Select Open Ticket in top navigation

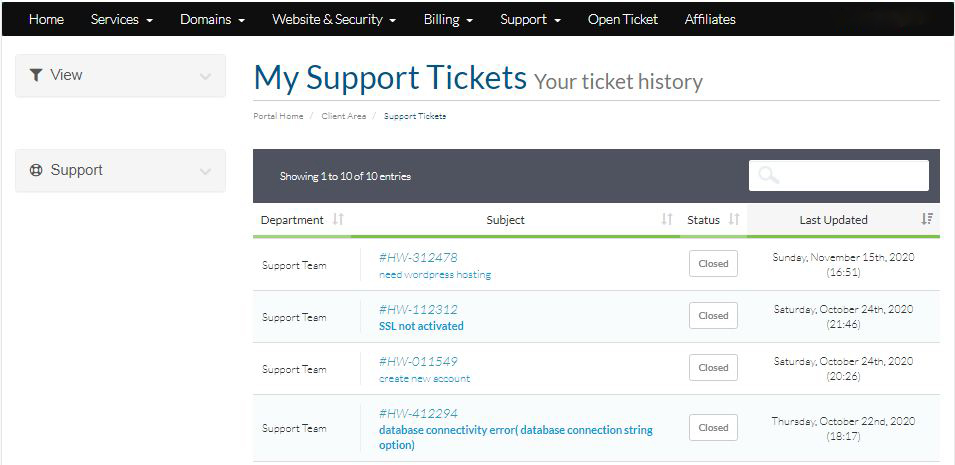click(x=622, y=19)
